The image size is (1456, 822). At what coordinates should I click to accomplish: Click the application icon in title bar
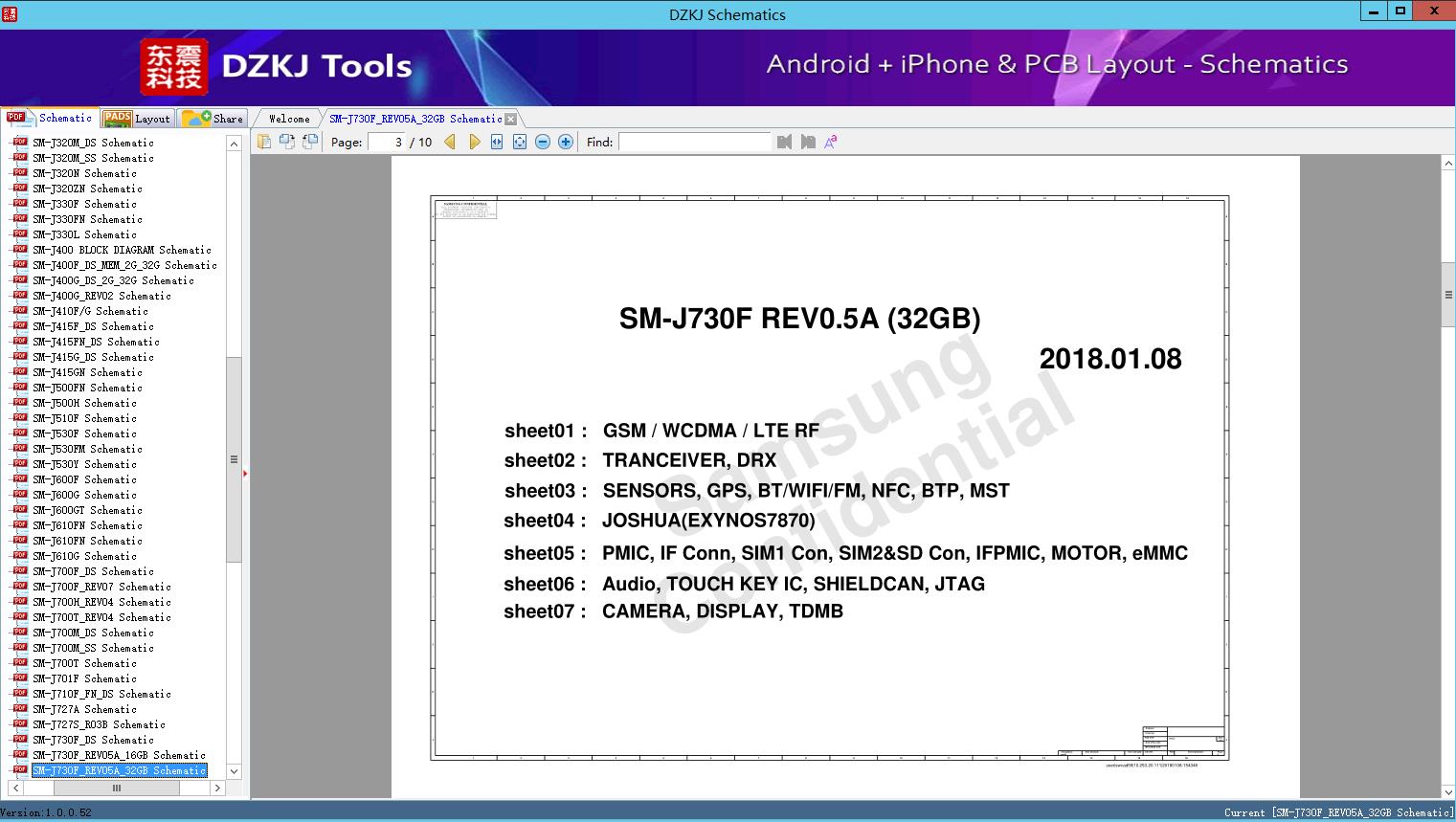coord(9,13)
